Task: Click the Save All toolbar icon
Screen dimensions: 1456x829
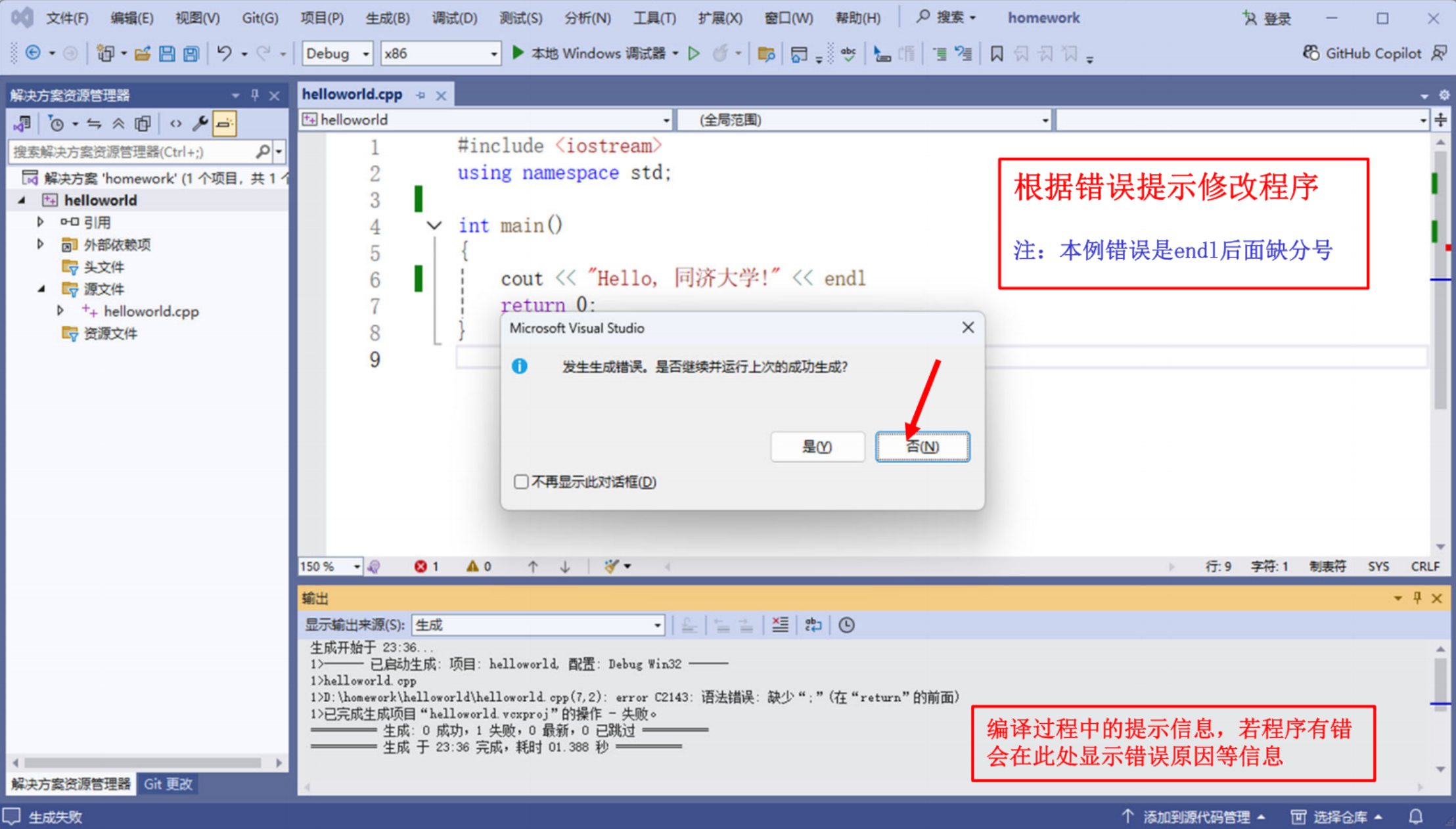Action: coord(191,54)
